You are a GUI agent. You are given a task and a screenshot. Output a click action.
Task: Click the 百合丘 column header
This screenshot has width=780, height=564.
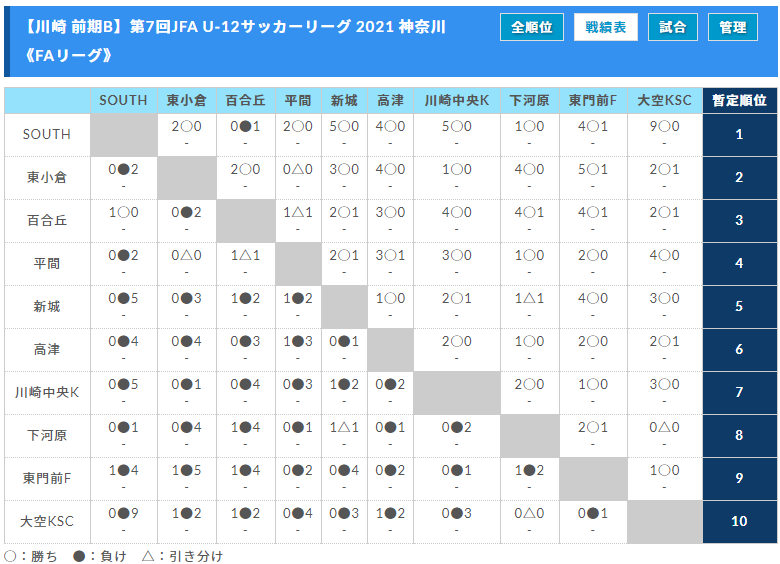point(246,100)
